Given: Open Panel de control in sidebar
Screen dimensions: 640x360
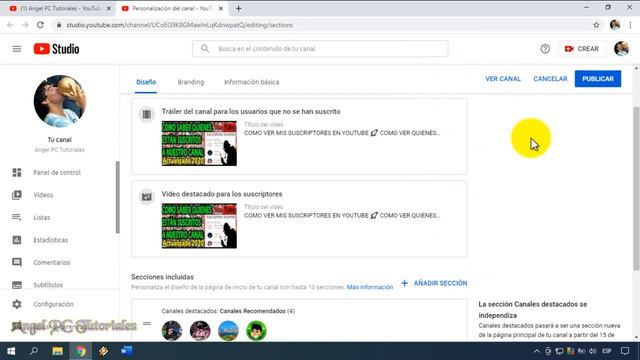Looking at the screenshot, I should (x=57, y=173).
